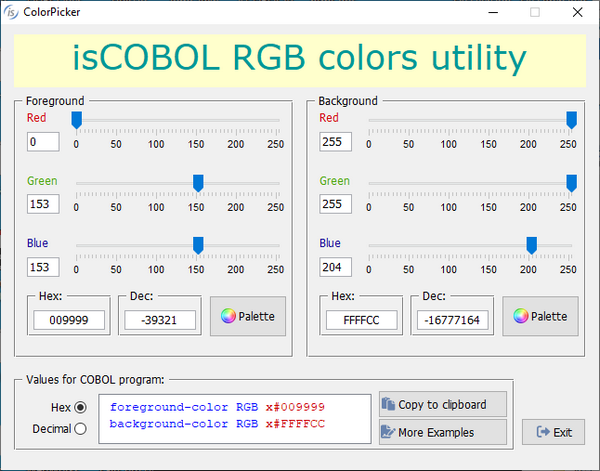Click the Background Green value field
Image resolution: width=600 pixels, height=471 pixels.
pyautogui.click(x=336, y=204)
